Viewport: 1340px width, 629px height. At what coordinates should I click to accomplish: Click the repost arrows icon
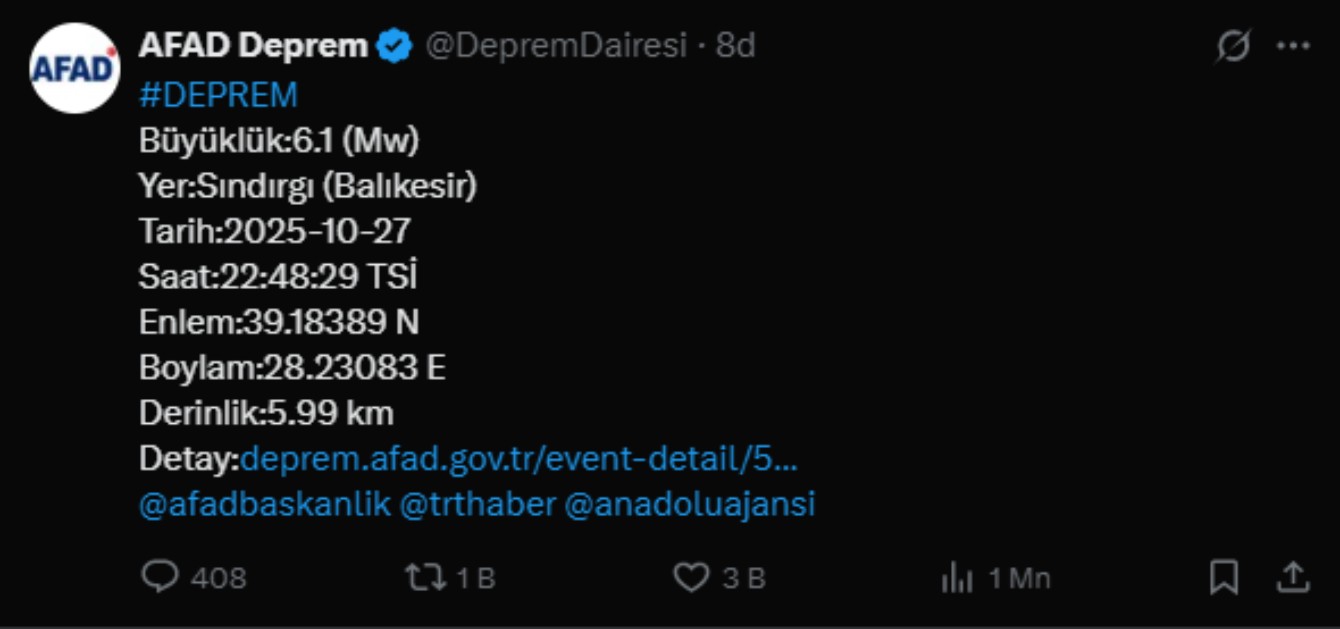[x=424, y=577]
